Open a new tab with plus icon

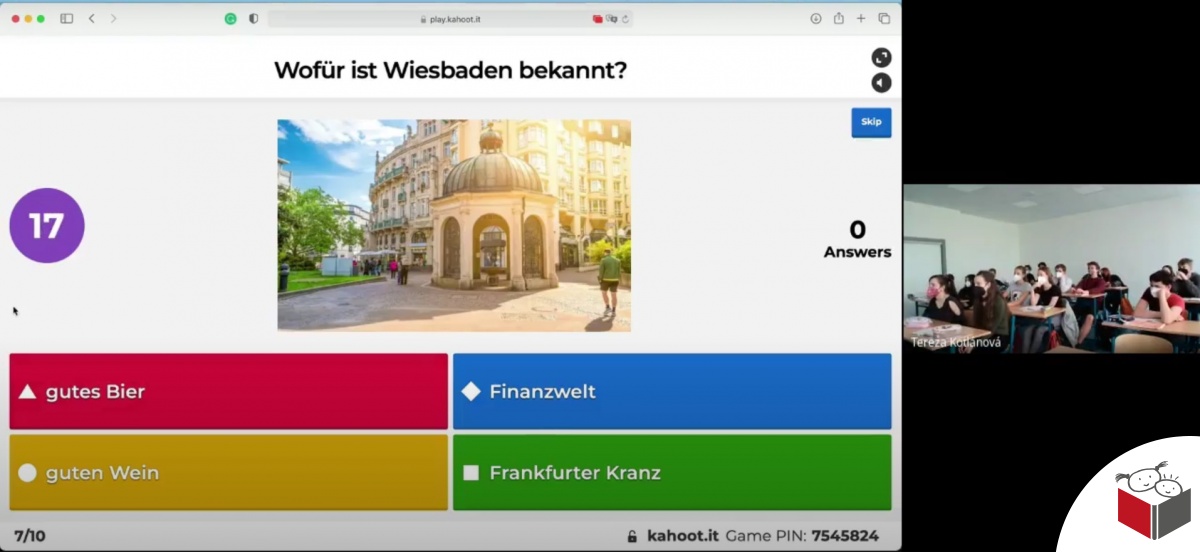(861, 18)
